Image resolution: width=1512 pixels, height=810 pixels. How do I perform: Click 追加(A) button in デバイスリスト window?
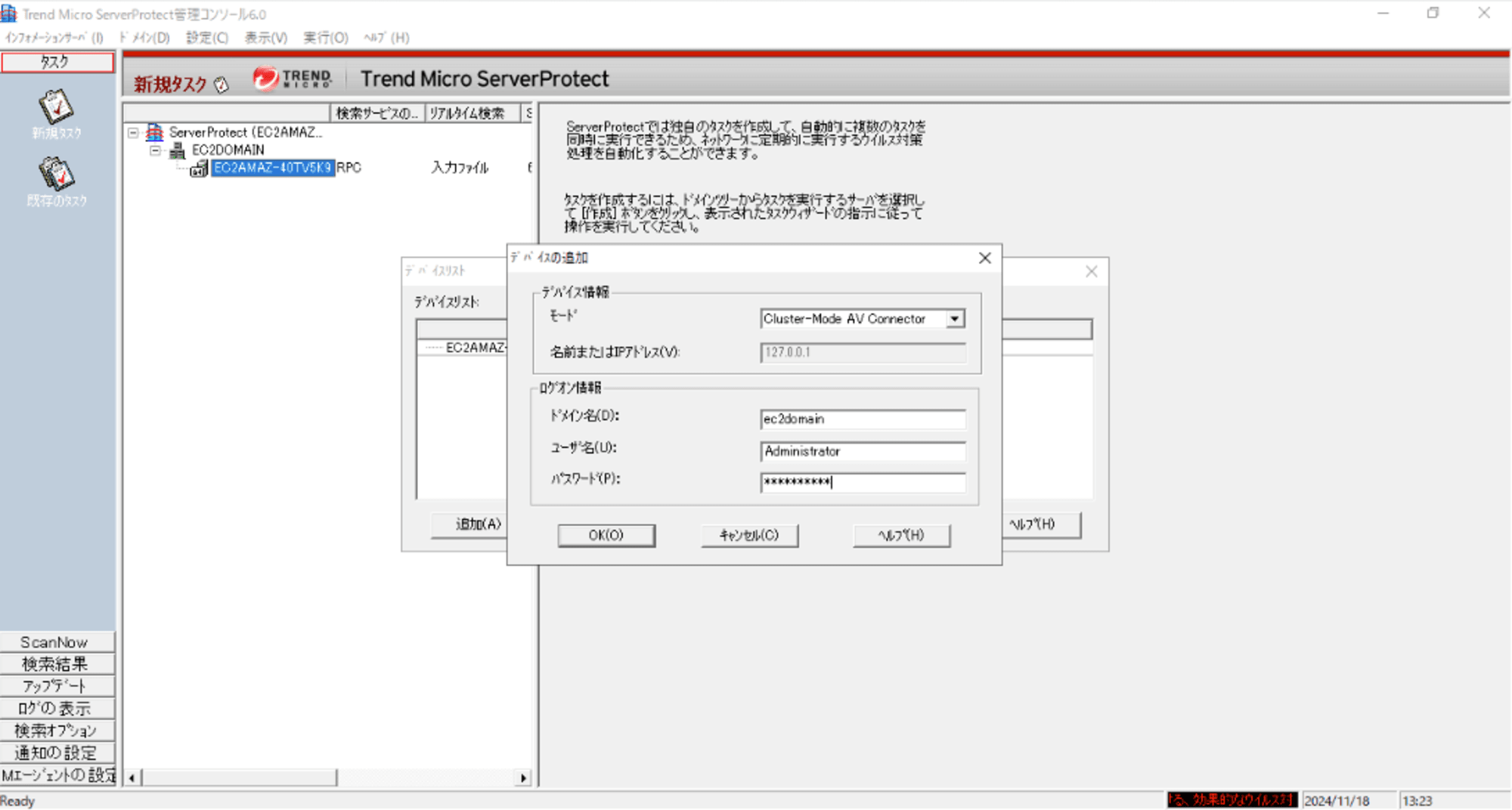coord(469,524)
